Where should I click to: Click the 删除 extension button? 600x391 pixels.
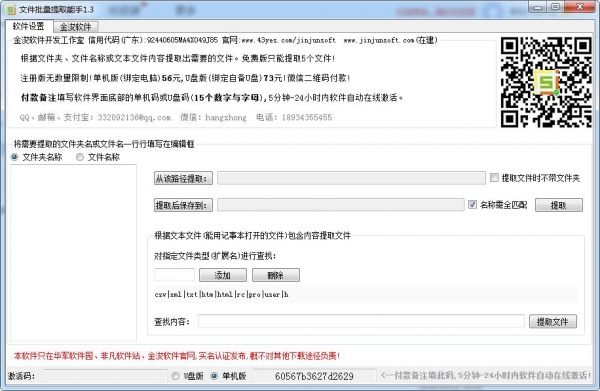click(x=276, y=275)
